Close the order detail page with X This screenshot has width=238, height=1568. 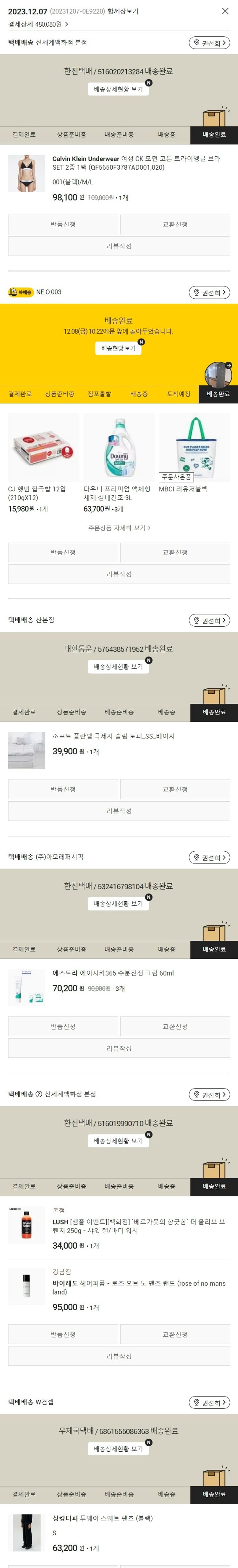(225, 11)
